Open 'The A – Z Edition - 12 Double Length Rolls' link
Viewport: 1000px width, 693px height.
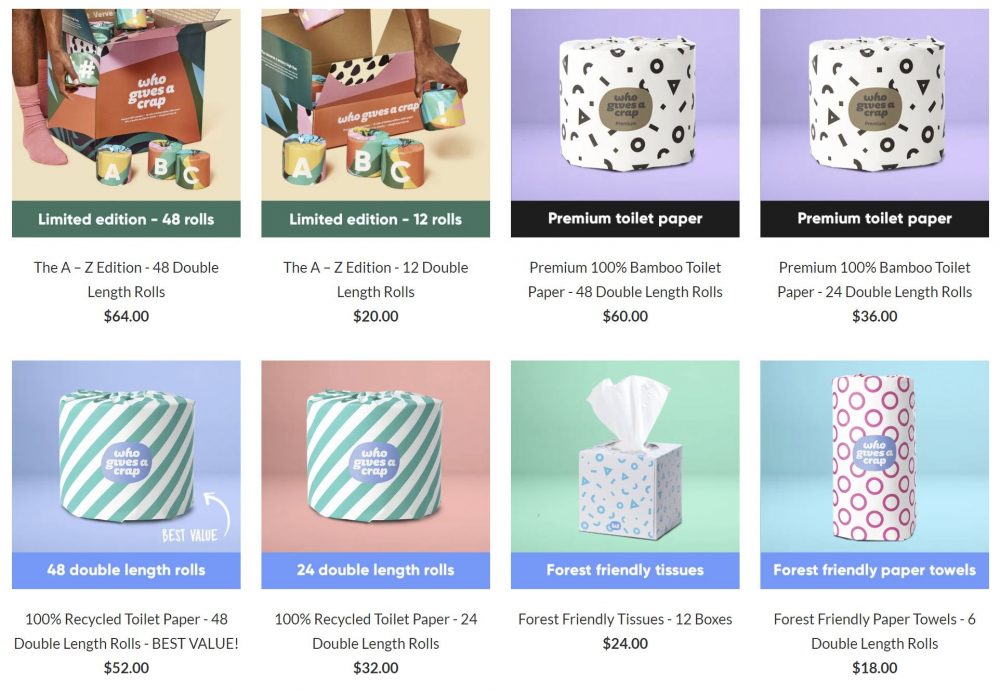coord(375,279)
